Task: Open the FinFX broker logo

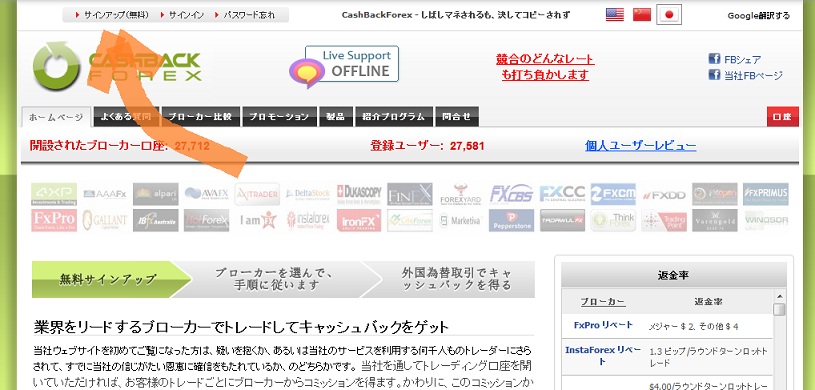Action: [x=410, y=194]
